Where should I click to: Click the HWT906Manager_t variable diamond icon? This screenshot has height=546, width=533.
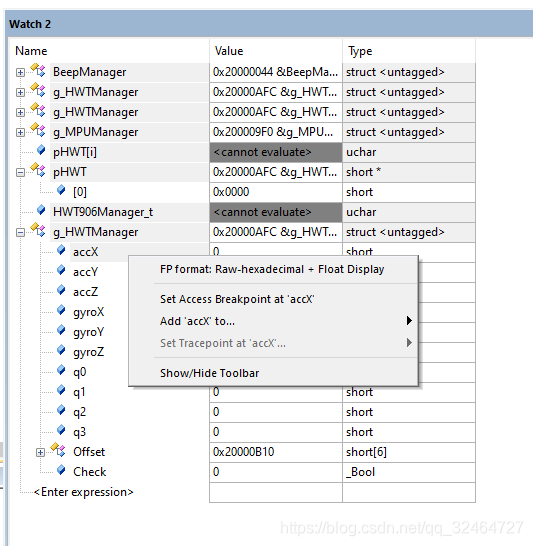pos(41,210)
